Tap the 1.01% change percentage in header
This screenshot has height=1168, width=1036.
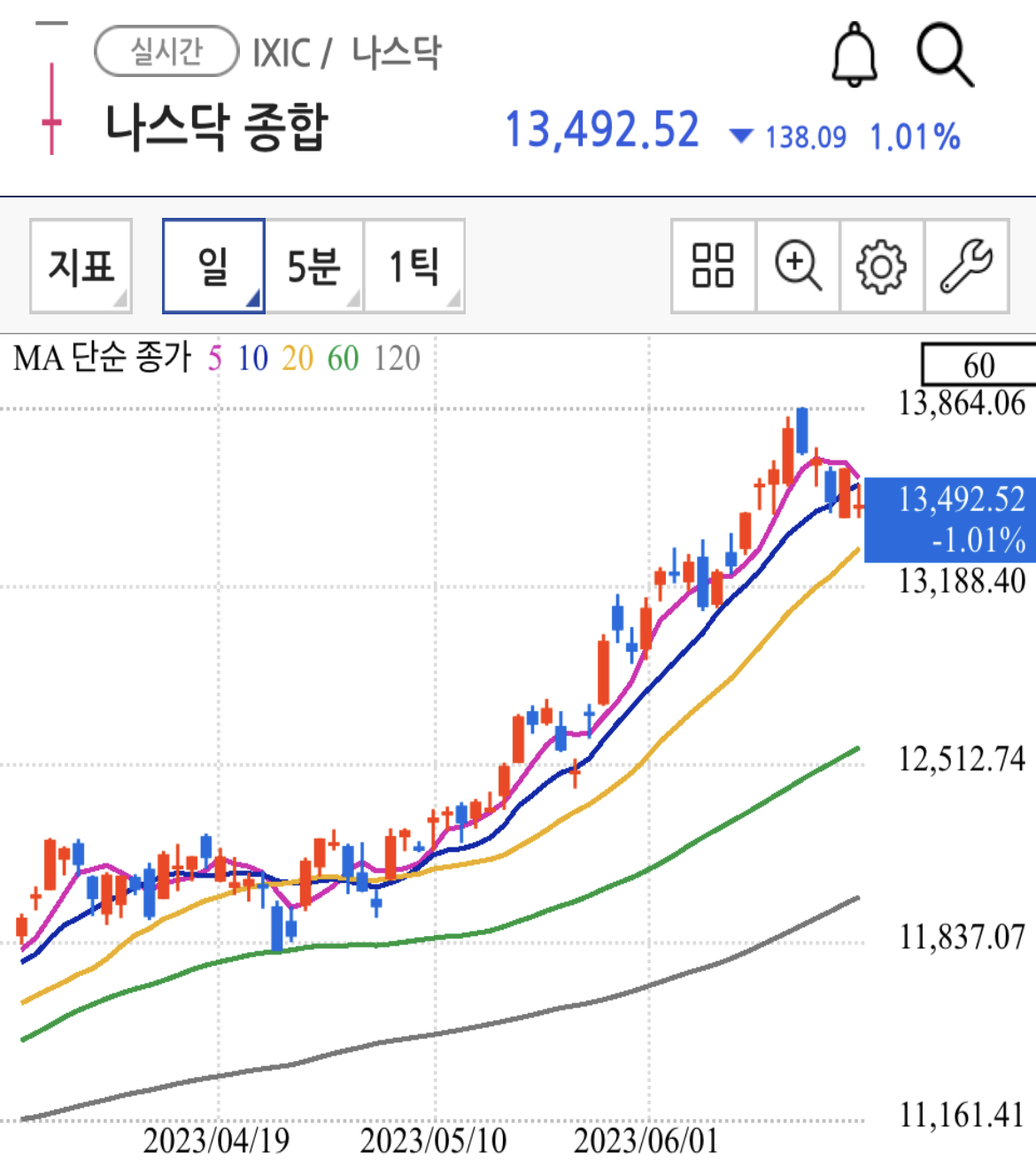pyautogui.click(x=915, y=137)
